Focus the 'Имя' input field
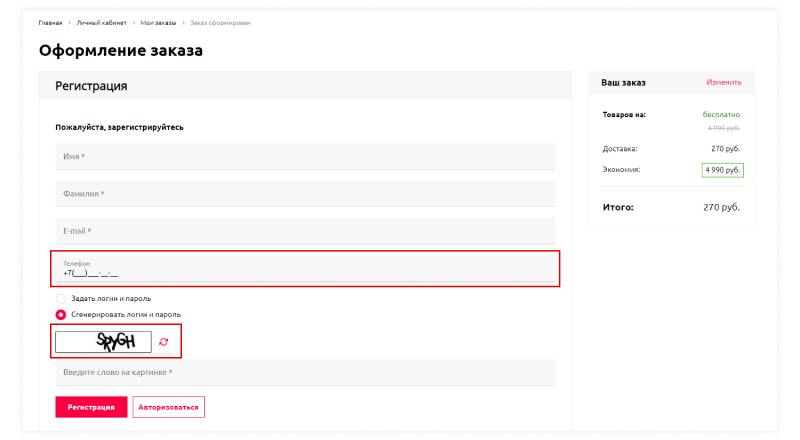The height and width of the screenshot is (440, 800). (305, 157)
